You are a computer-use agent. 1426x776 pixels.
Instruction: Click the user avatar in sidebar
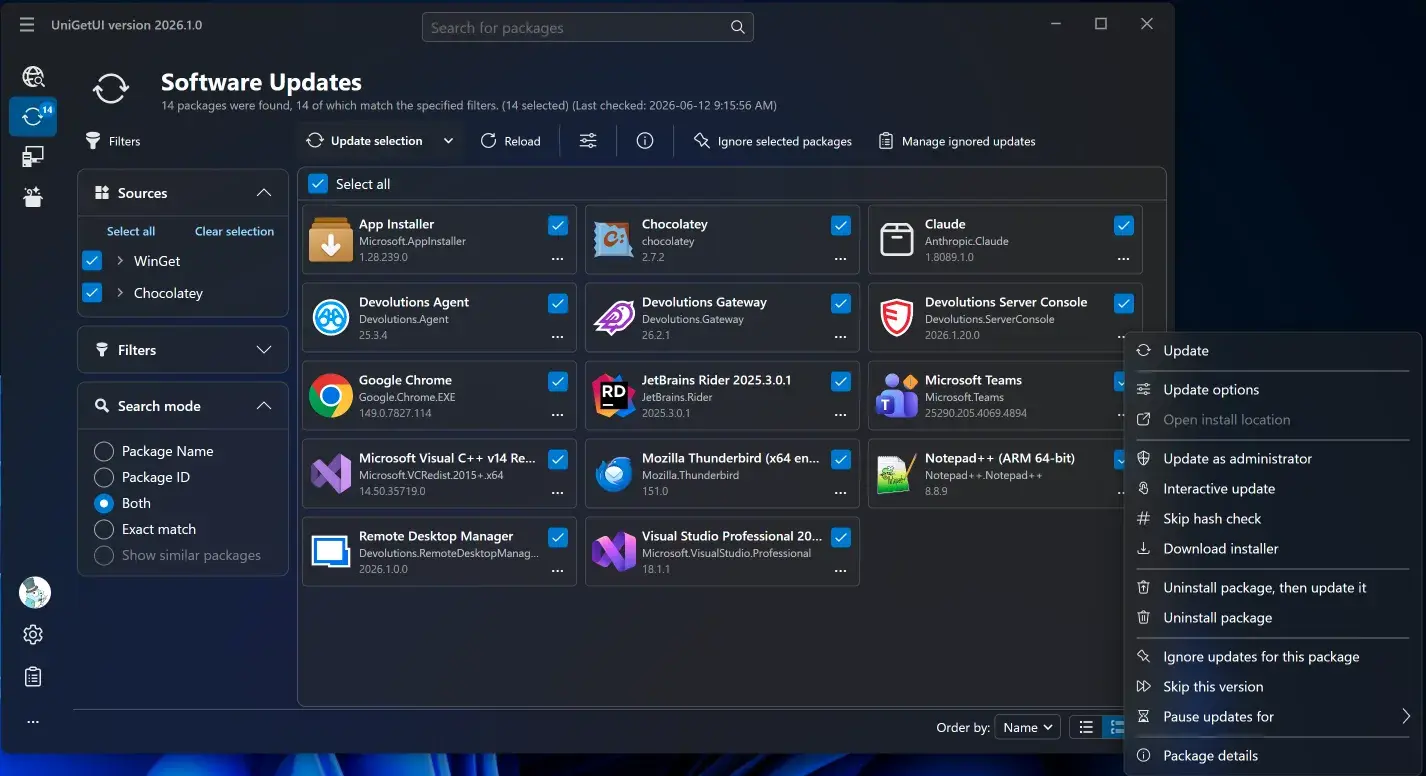(35, 593)
